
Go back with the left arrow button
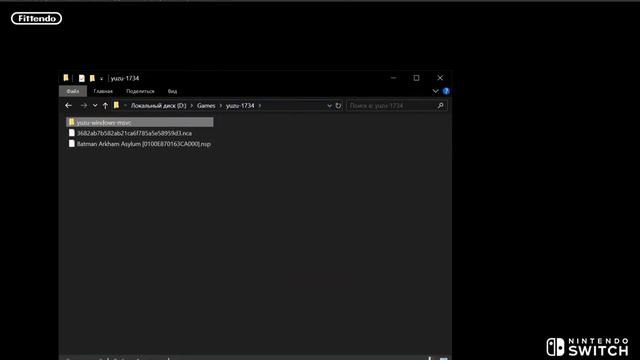coord(69,106)
